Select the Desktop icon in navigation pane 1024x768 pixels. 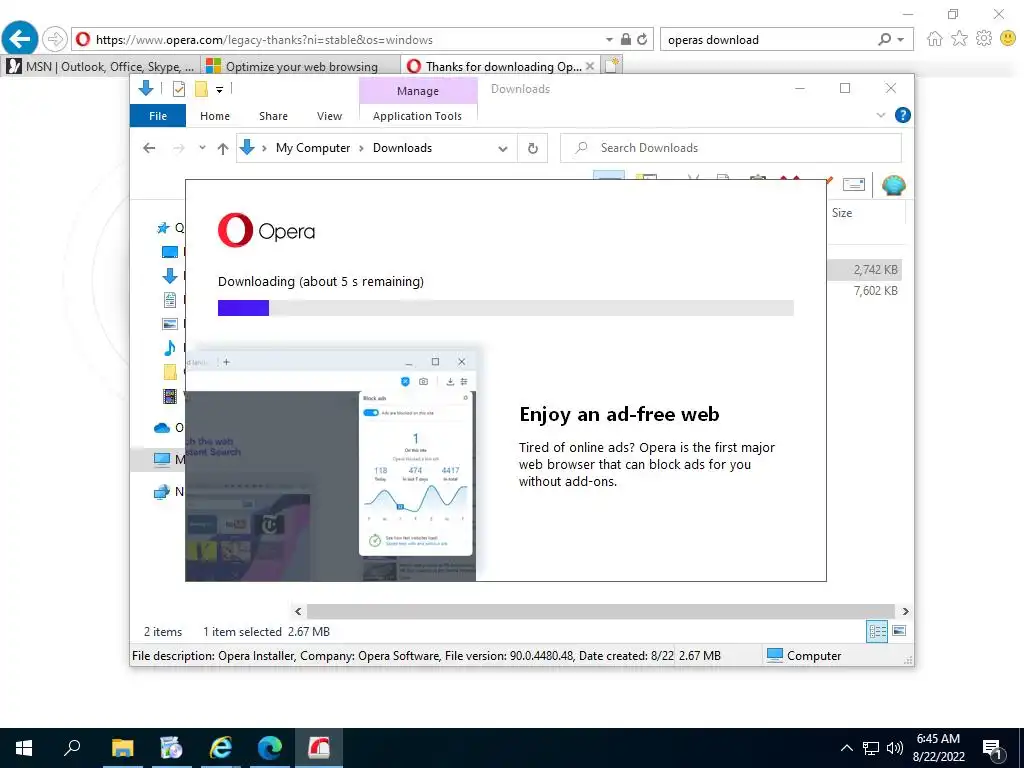point(170,252)
